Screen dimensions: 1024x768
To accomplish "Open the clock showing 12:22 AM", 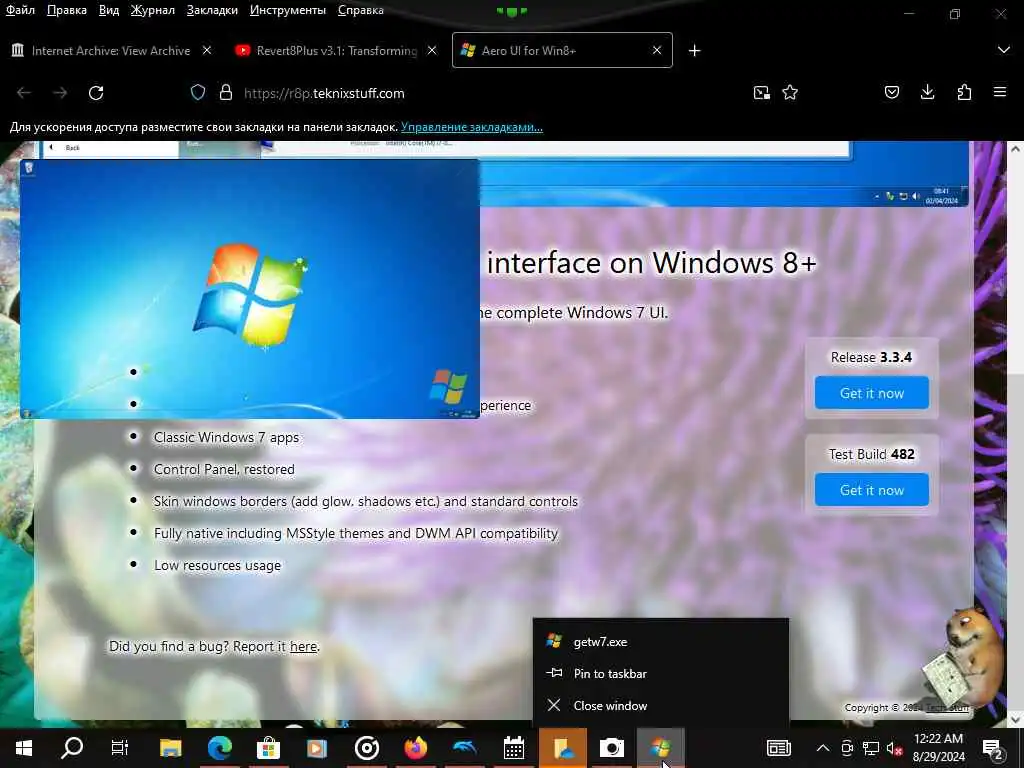I will (938, 748).
